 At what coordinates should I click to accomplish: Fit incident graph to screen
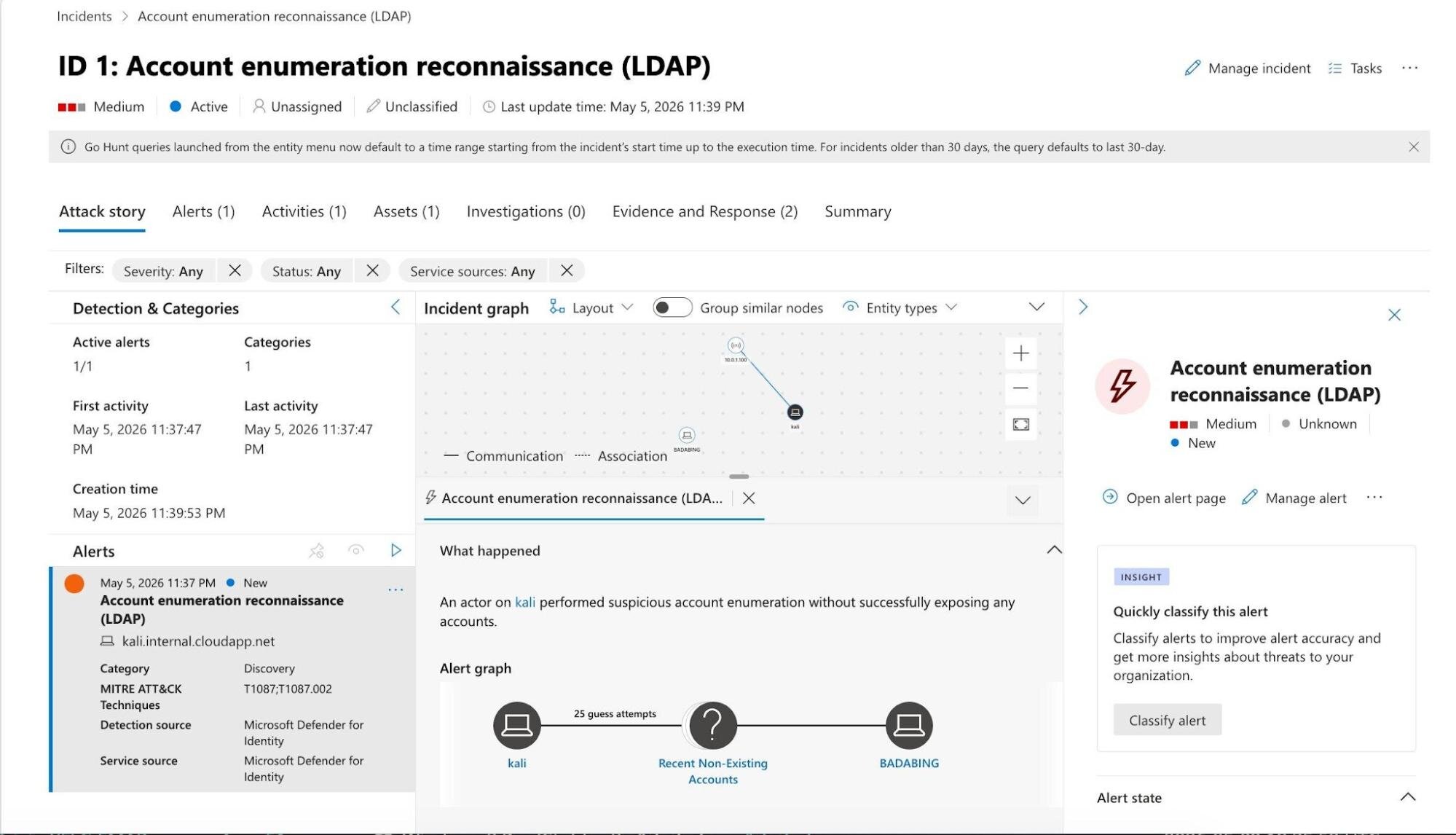tap(1020, 424)
